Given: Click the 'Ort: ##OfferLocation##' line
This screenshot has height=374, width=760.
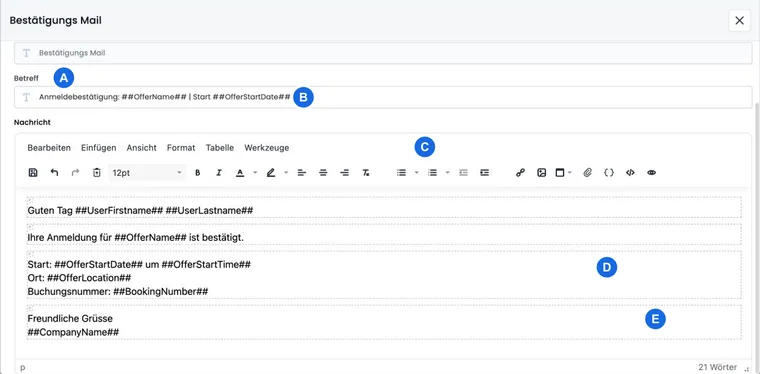Looking at the screenshot, I should point(79,278).
